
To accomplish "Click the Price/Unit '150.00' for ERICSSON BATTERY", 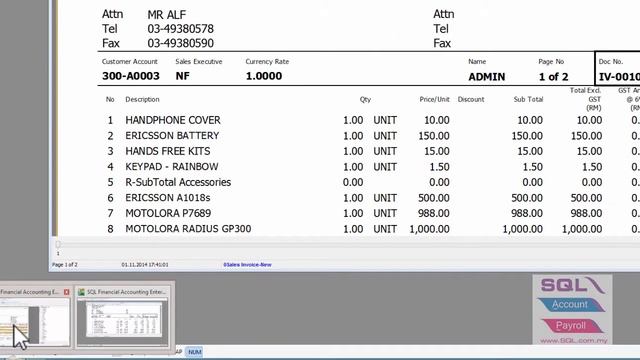I will pyautogui.click(x=434, y=136).
